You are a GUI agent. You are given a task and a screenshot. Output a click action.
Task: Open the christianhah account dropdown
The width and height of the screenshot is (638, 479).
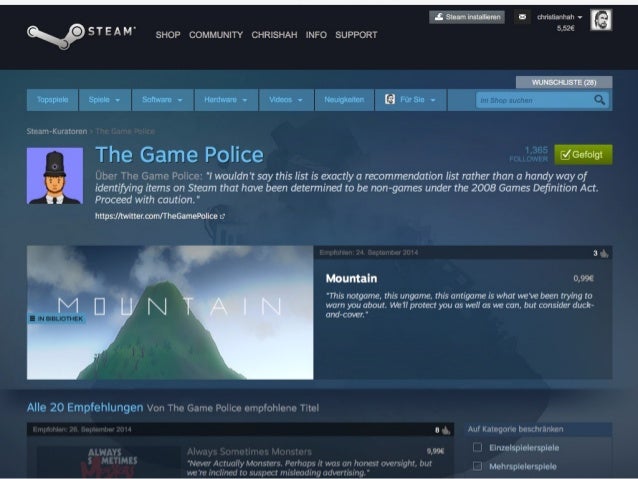click(x=559, y=17)
